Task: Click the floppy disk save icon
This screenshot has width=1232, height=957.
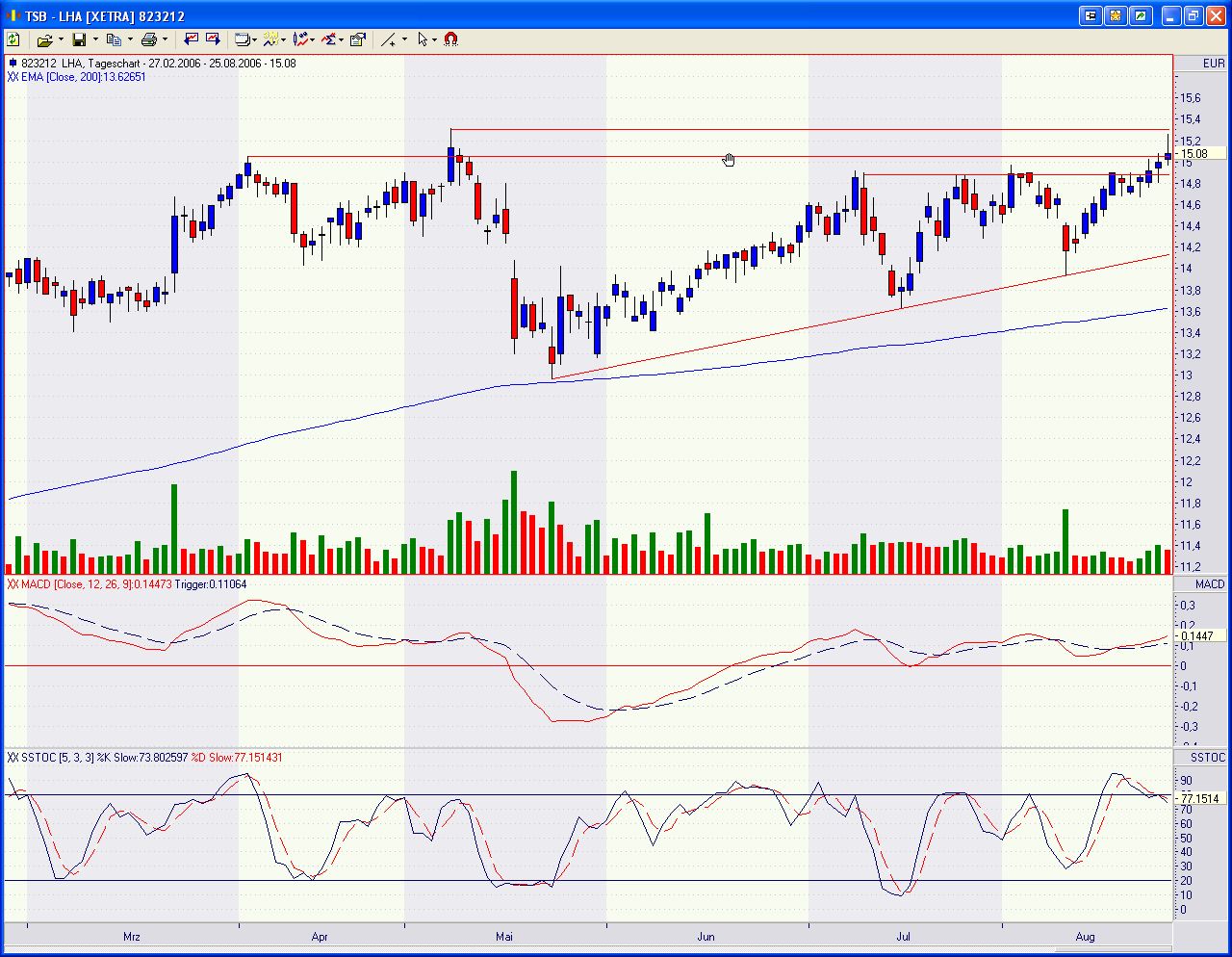Action: coord(79,39)
